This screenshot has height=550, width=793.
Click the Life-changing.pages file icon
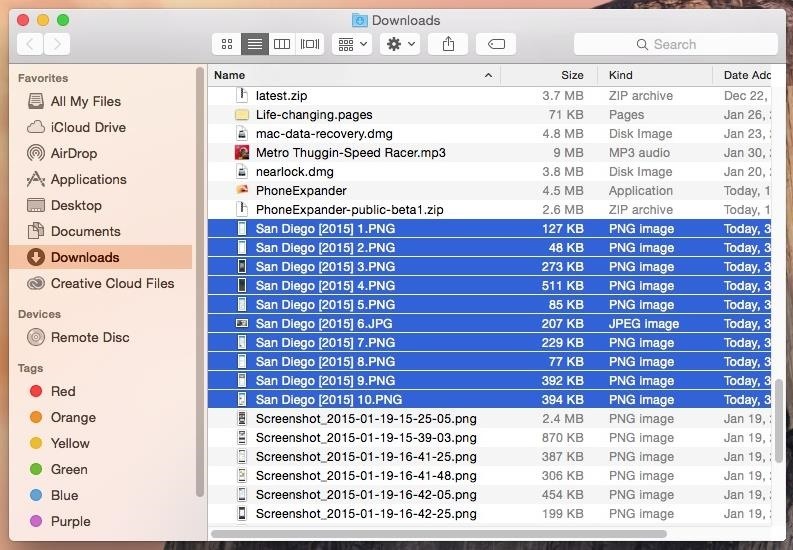click(x=242, y=115)
